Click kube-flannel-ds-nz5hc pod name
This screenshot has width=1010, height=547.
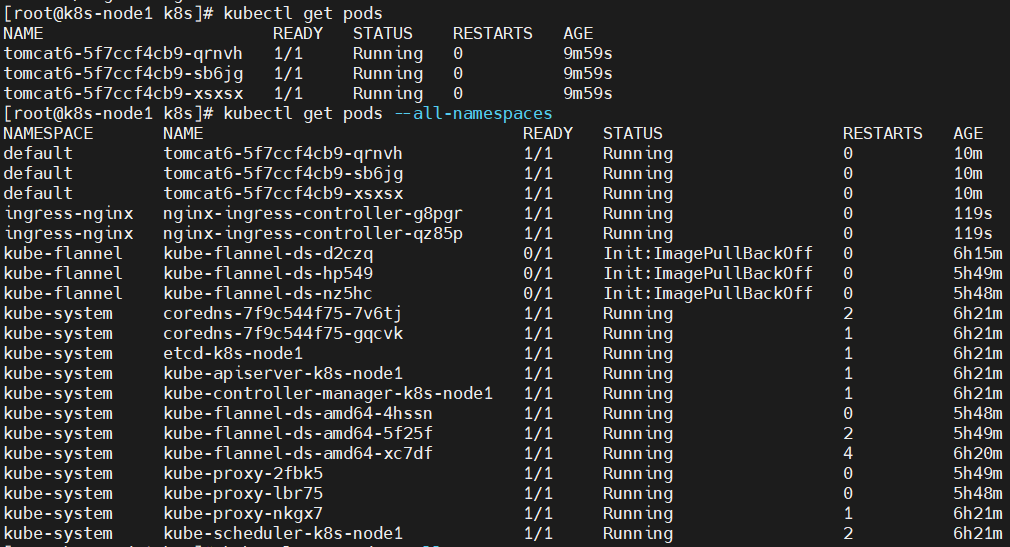click(268, 293)
